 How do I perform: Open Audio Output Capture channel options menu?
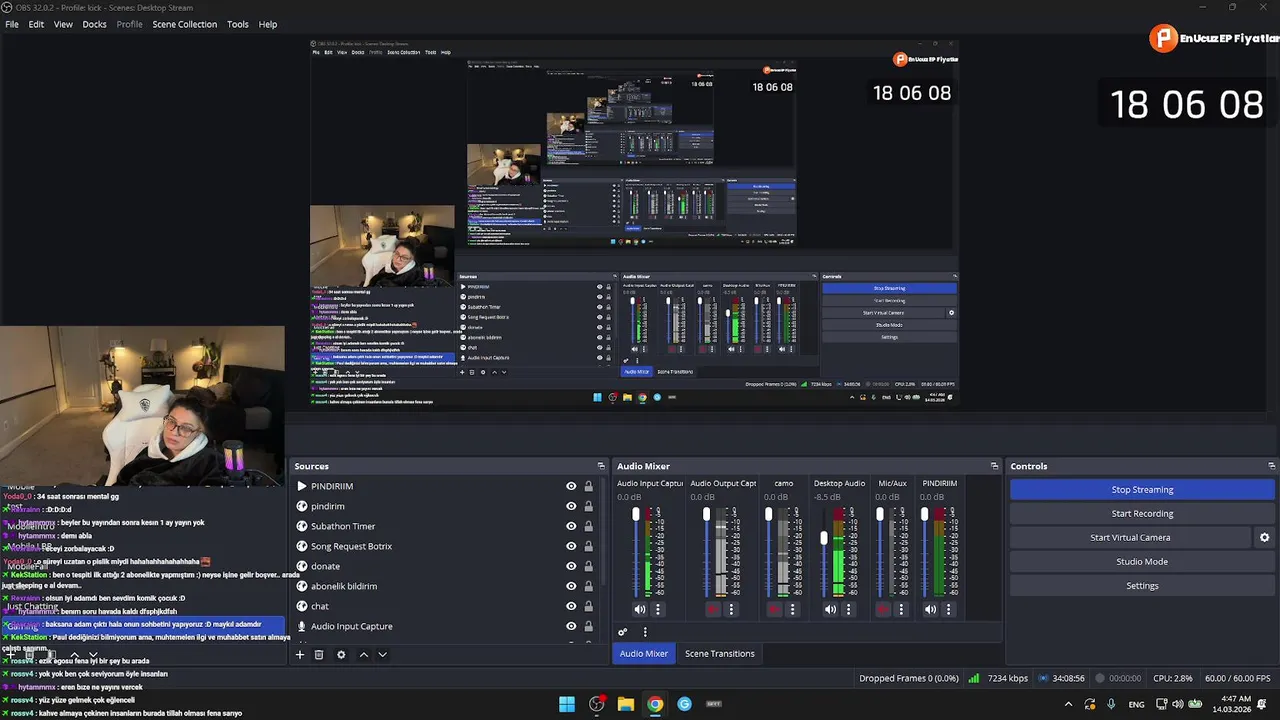tap(731, 609)
